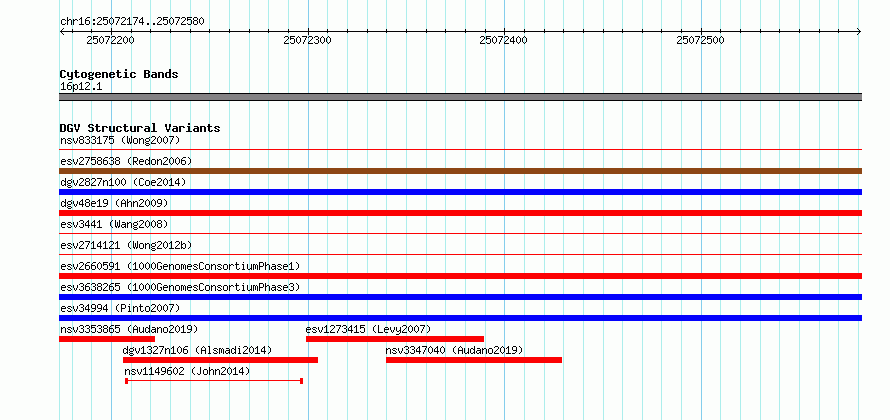Select the thin red esv2714121 variant line
The height and width of the screenshot is (420, 890).
pos(460,254)
